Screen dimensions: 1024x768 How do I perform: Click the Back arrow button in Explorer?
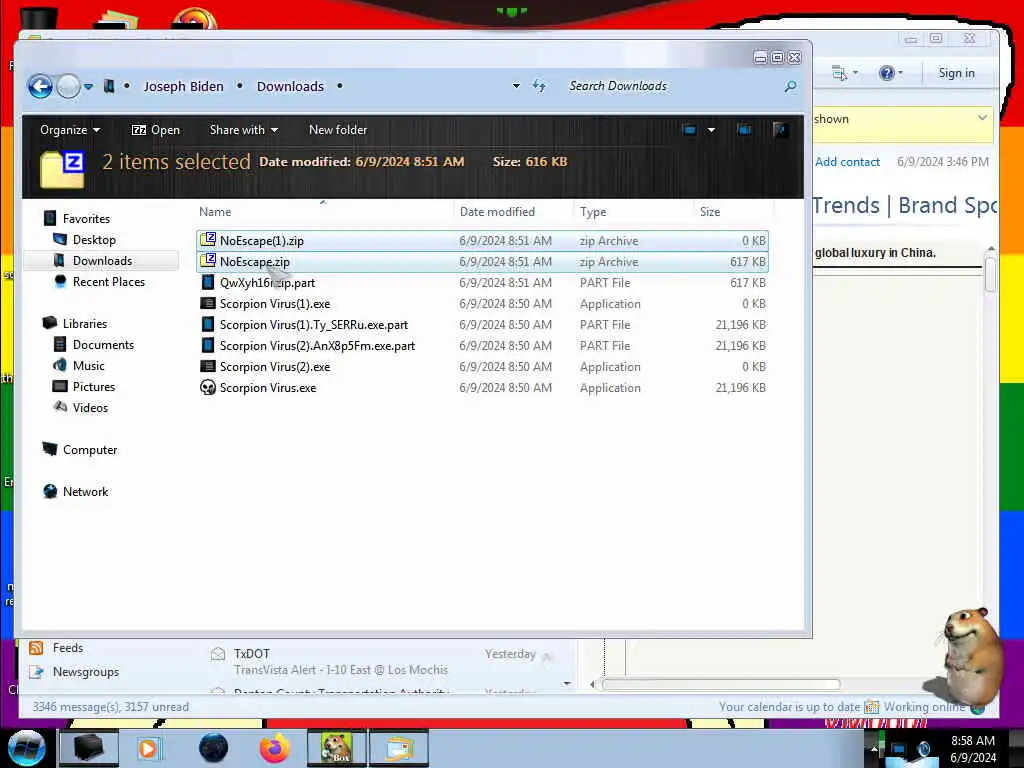click(40, 86)
